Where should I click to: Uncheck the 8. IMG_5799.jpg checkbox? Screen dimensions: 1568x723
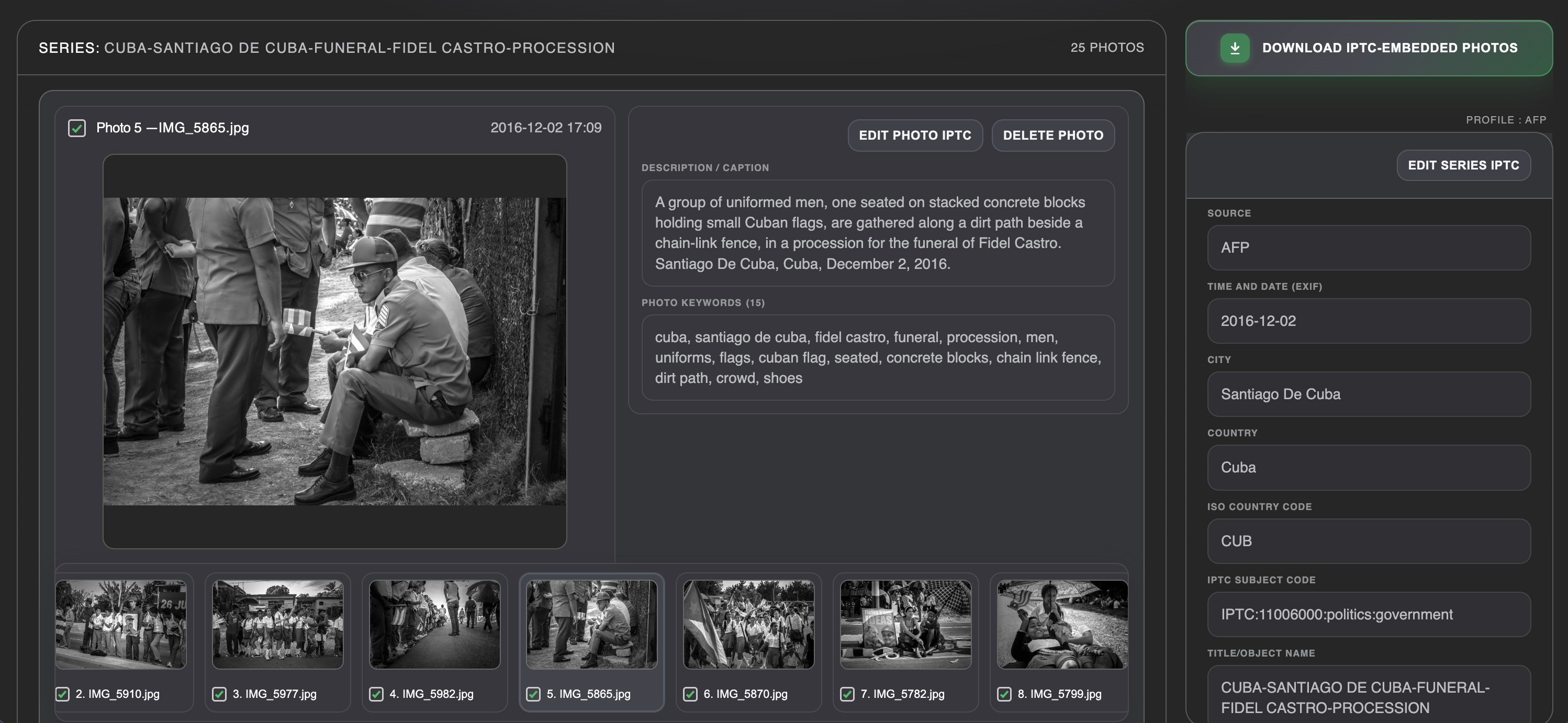(x=1004, y=694)
